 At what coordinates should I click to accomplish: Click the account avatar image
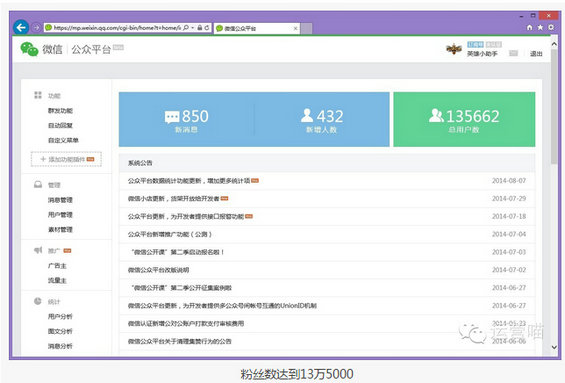[x=454, y=49]
